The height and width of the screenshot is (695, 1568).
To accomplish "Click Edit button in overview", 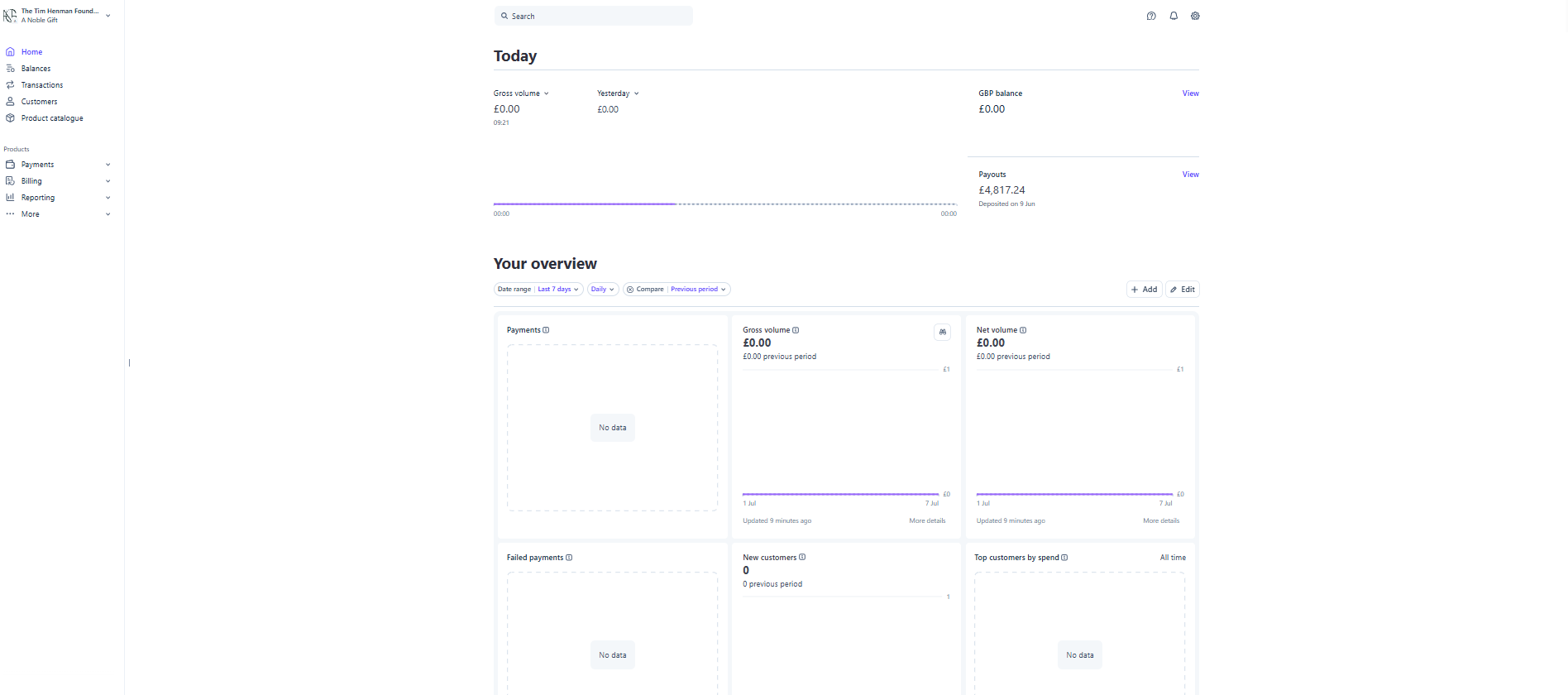I will [x=1183, y=290].
